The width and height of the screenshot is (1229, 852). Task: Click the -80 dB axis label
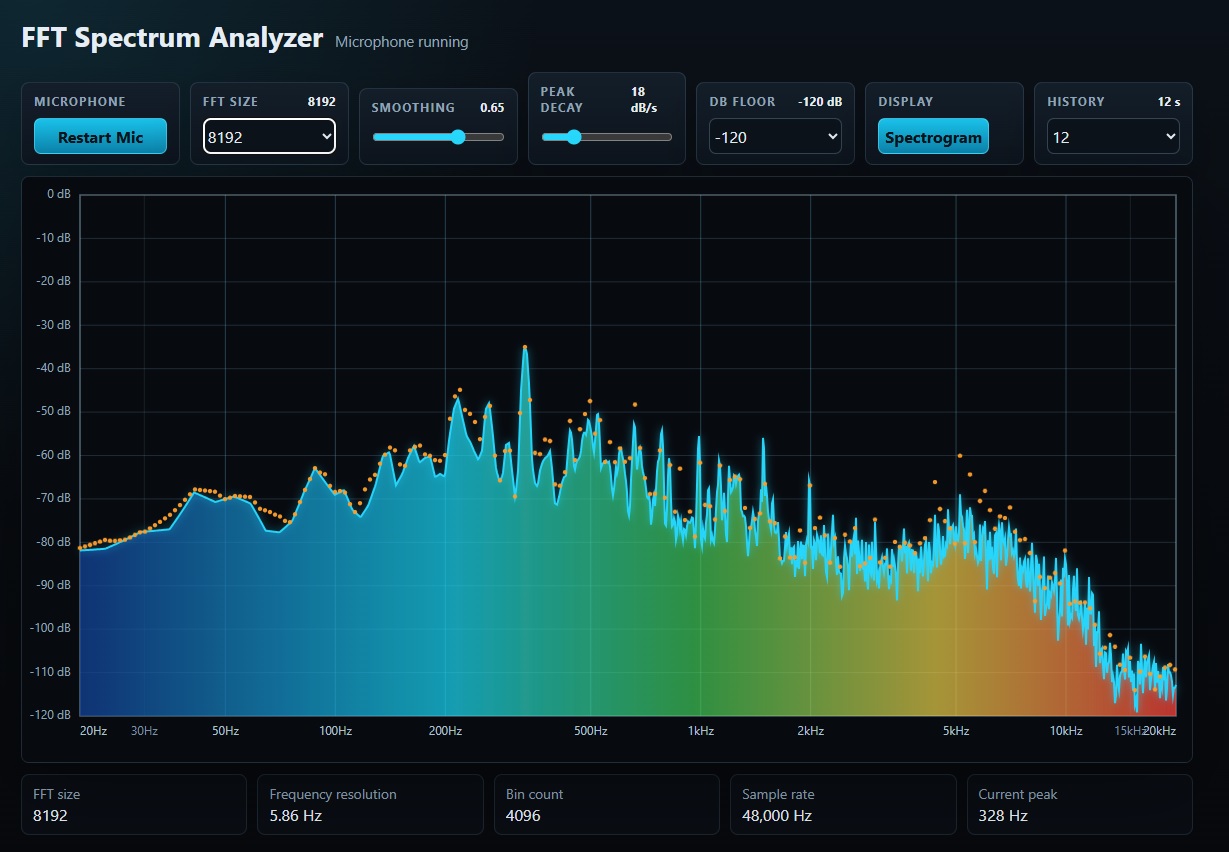click(x=55, y=542)
